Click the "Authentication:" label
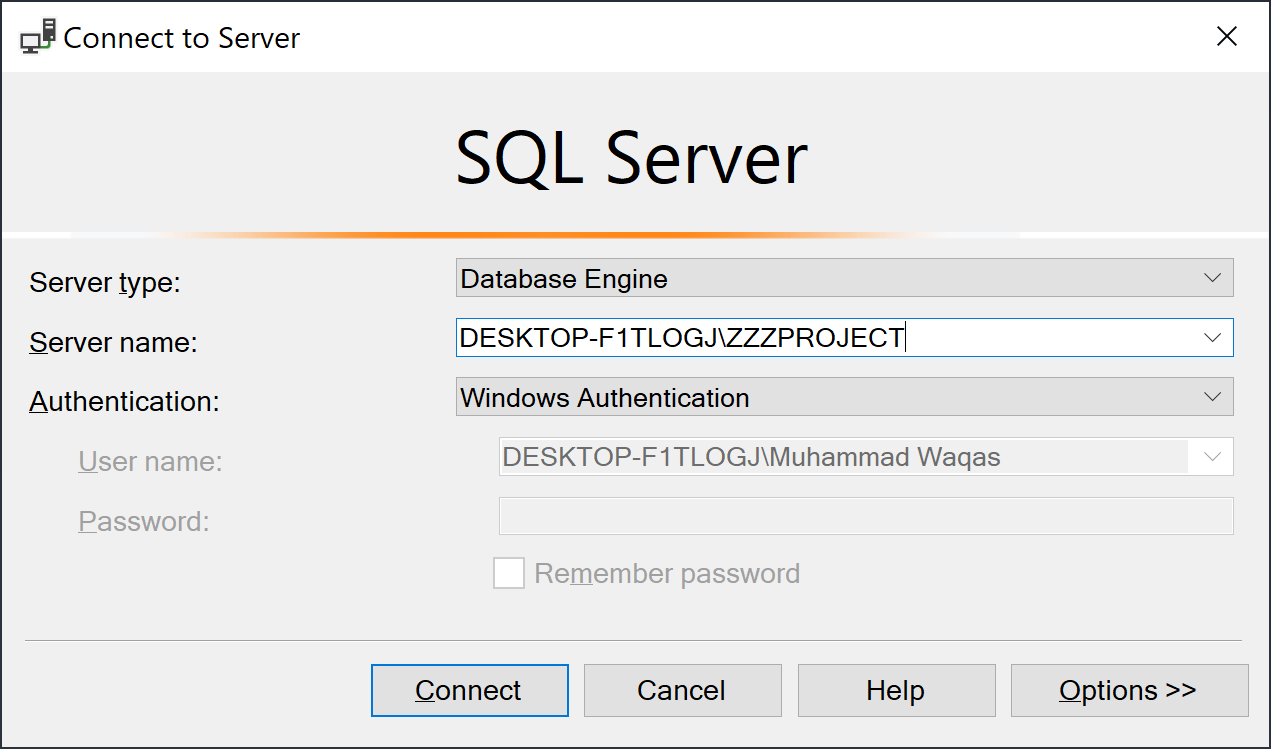This screenshot has height=749, width=1271. [x=124, y=402]
